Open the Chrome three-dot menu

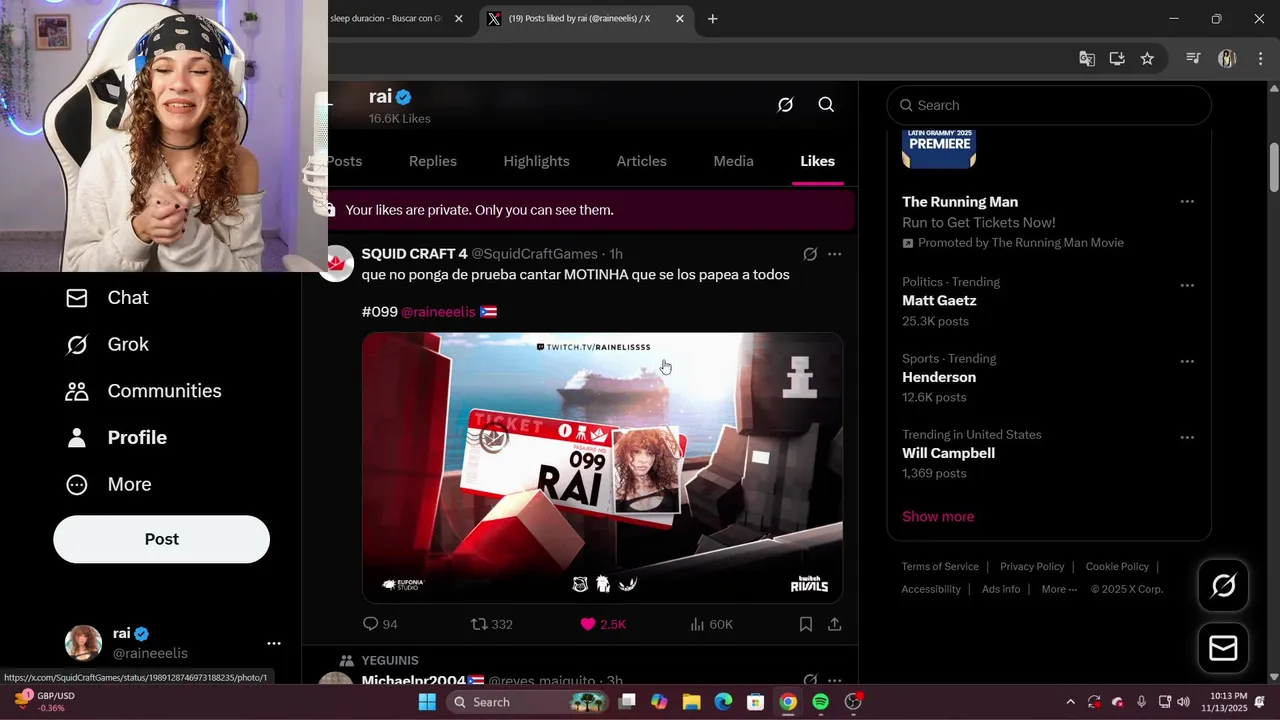(1258, 59)
